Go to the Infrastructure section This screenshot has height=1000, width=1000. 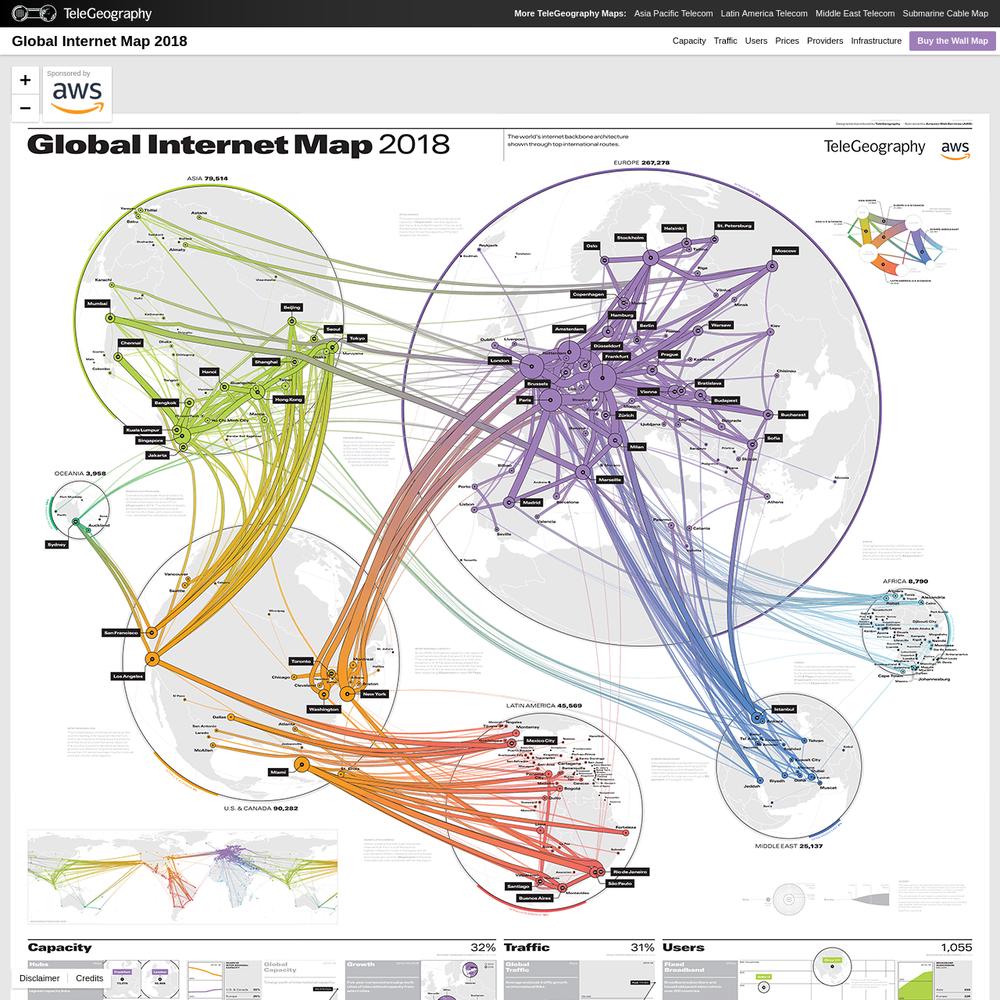tap(876, 41)
